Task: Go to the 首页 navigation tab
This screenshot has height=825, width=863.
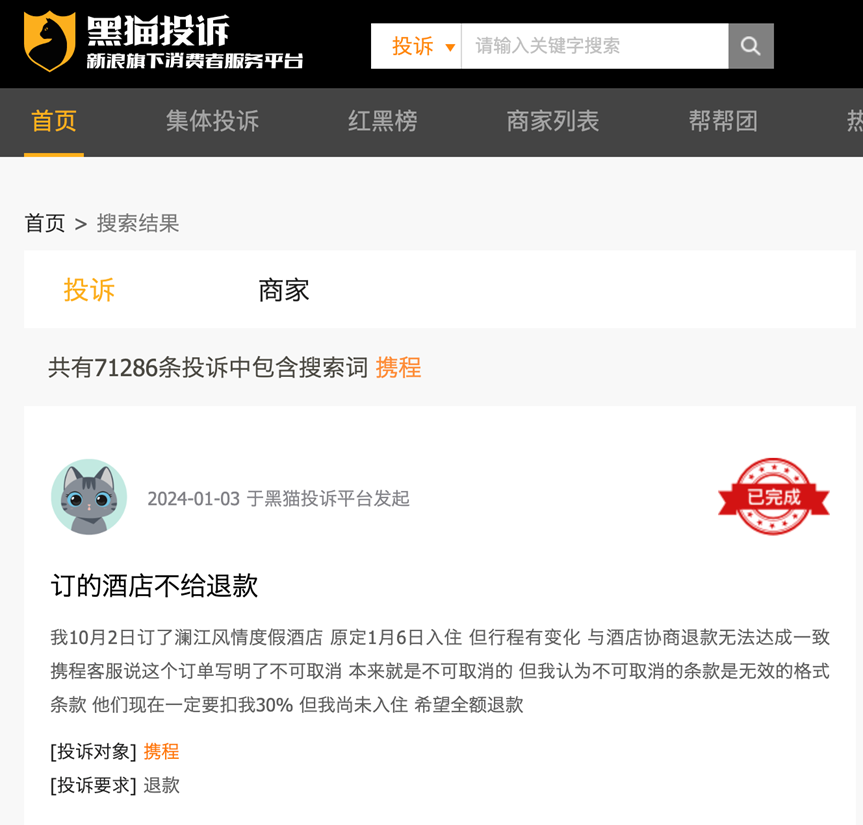Action: point(53,121)
